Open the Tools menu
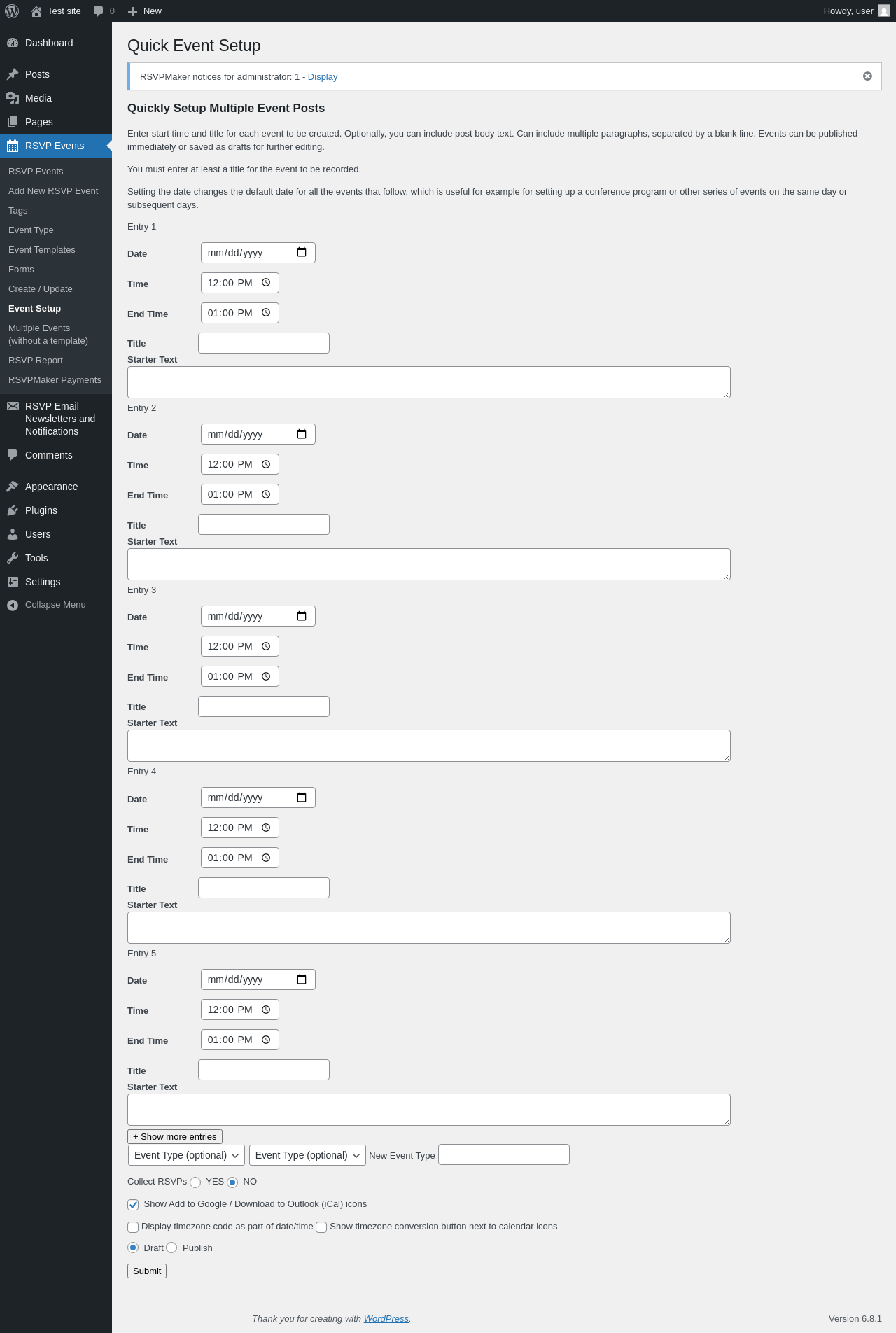 [x=56, y=558]
